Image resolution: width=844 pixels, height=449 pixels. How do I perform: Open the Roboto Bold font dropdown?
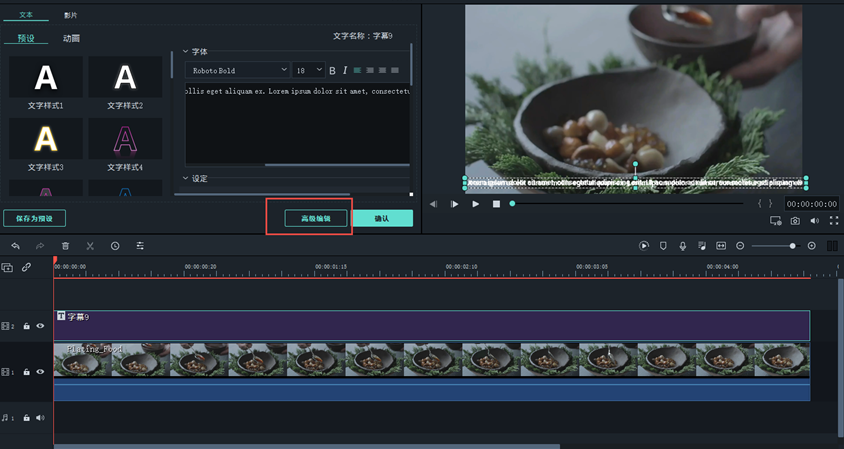pyautogui.click(x=237, y=70)
